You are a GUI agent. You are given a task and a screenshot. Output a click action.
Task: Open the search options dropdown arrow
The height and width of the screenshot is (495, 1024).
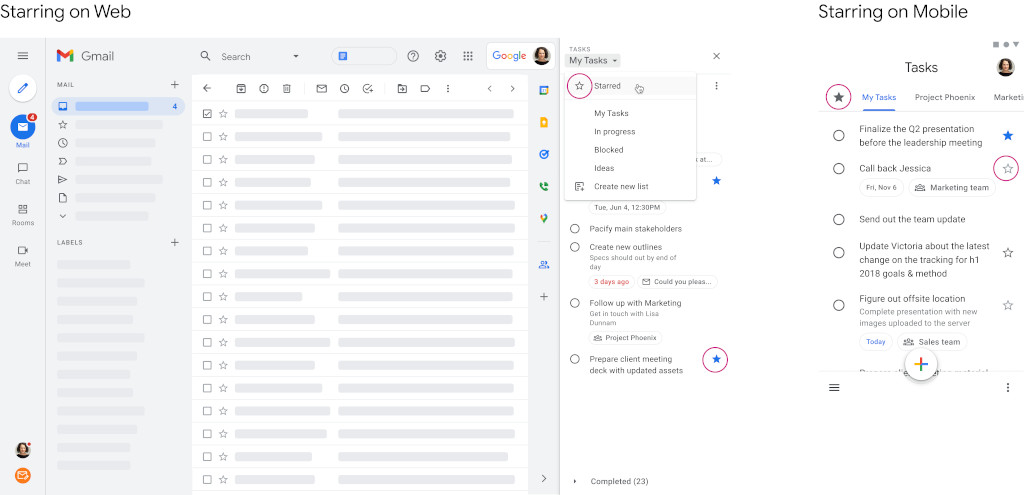pos(295,56)
